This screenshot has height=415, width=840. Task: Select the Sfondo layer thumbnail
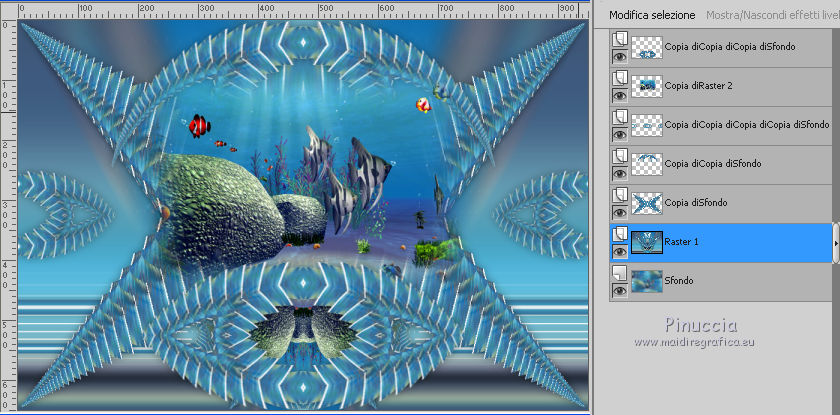[x=647, y=281]
